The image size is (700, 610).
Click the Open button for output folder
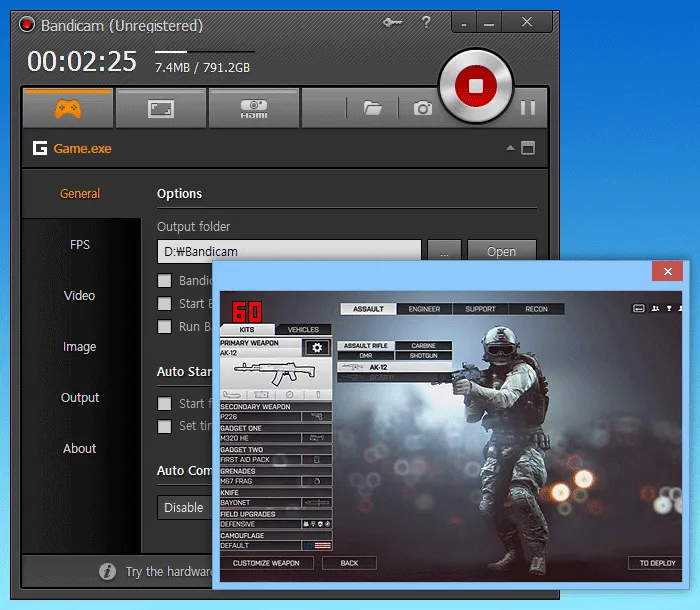point(501,252)
